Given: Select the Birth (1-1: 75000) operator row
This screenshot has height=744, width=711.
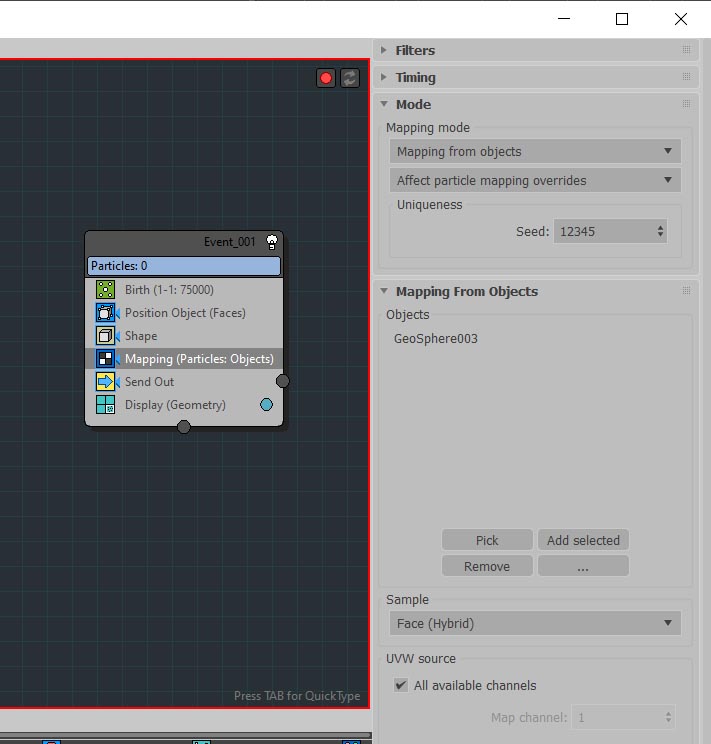Looking at the screenshot, I should click(184, 289).
